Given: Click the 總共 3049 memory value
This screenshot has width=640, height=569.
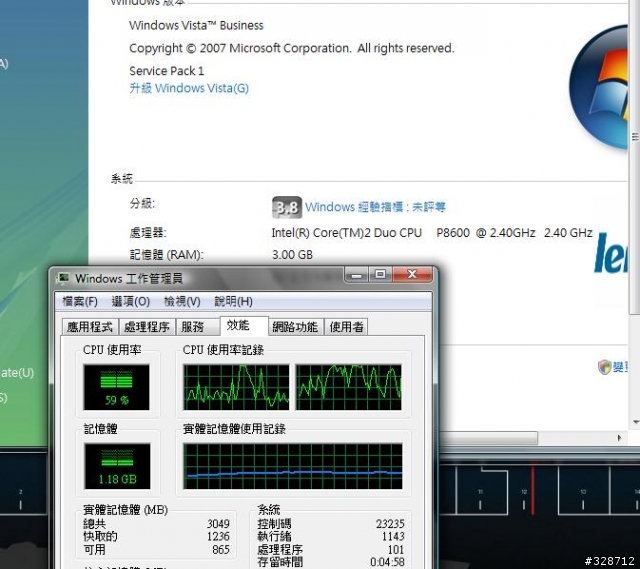Looking at the screenshot, I should [x=218, y=523].
